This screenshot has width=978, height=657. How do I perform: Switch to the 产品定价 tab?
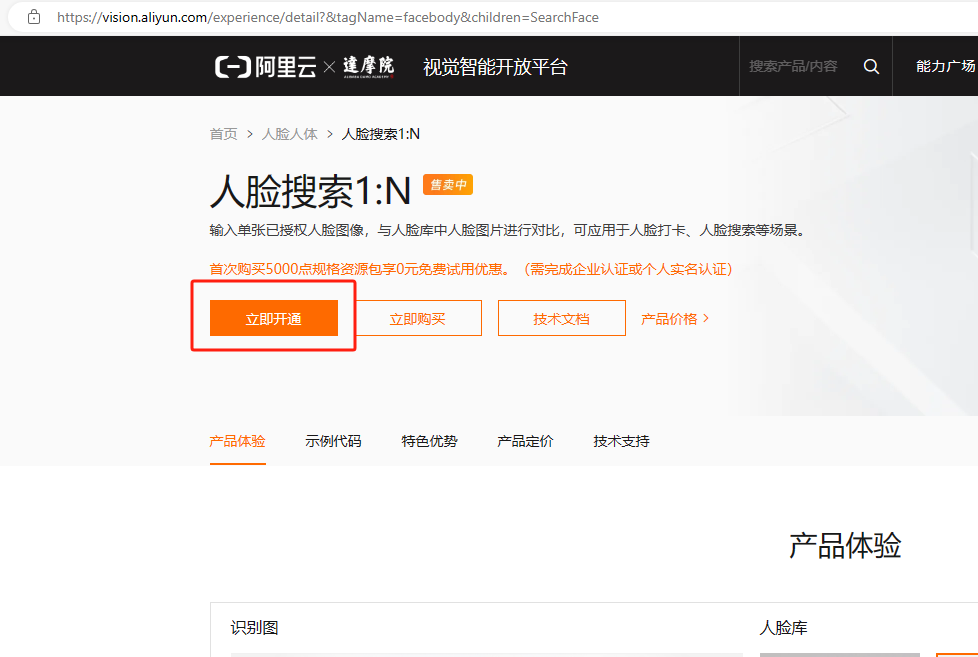click(x=525, y=441)
